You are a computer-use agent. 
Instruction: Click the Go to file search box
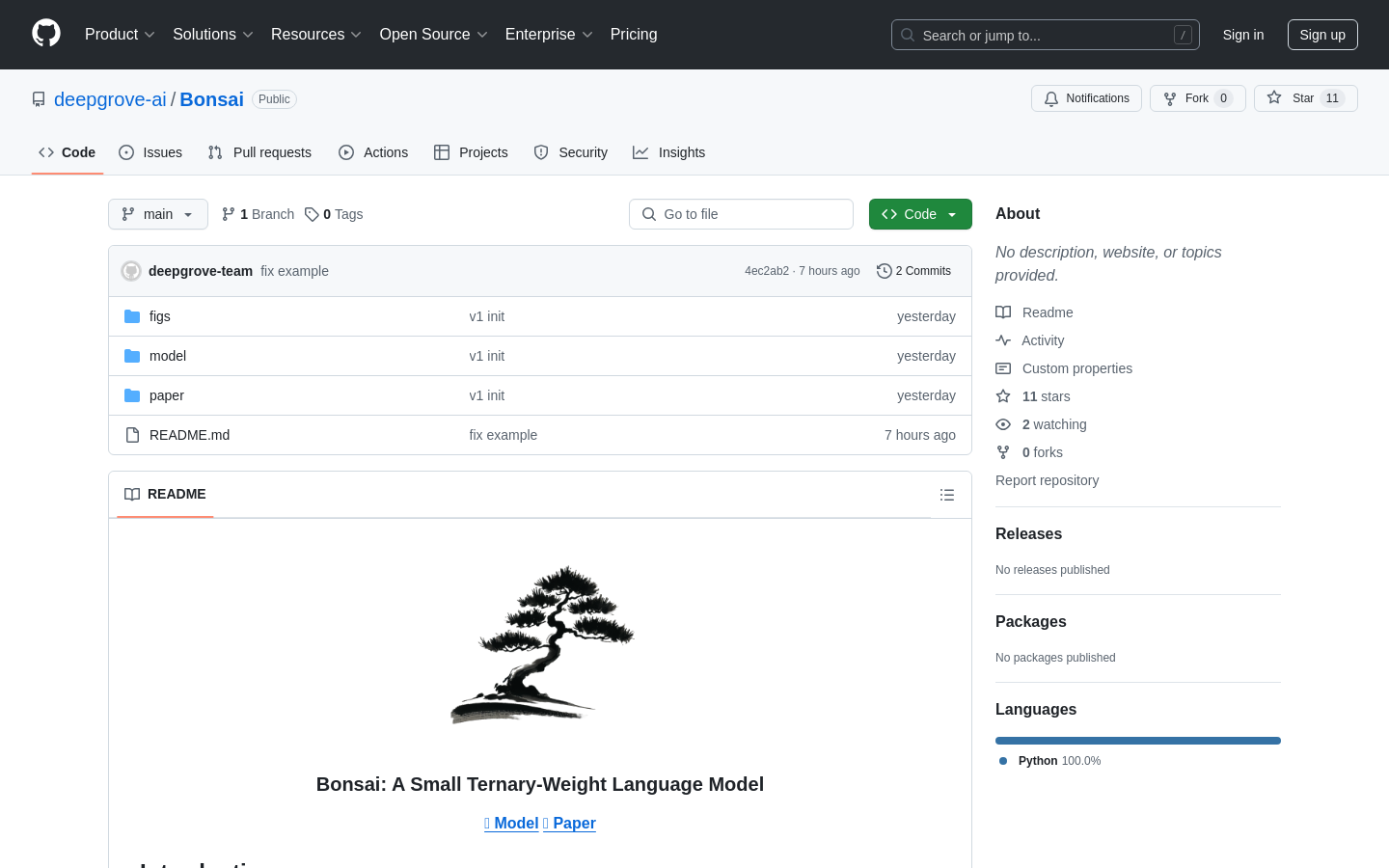(741, 214)
